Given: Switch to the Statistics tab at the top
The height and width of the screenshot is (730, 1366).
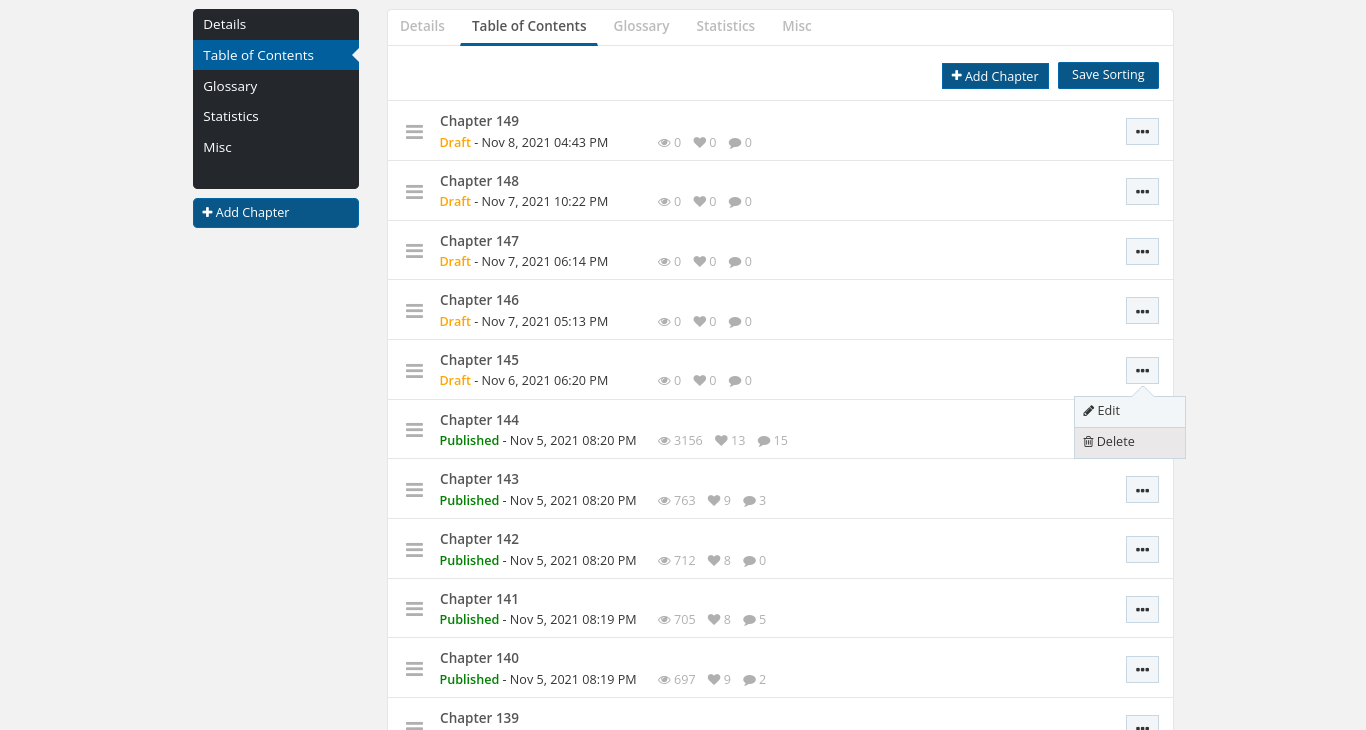Looking at the screenshot, I should 725,26.
